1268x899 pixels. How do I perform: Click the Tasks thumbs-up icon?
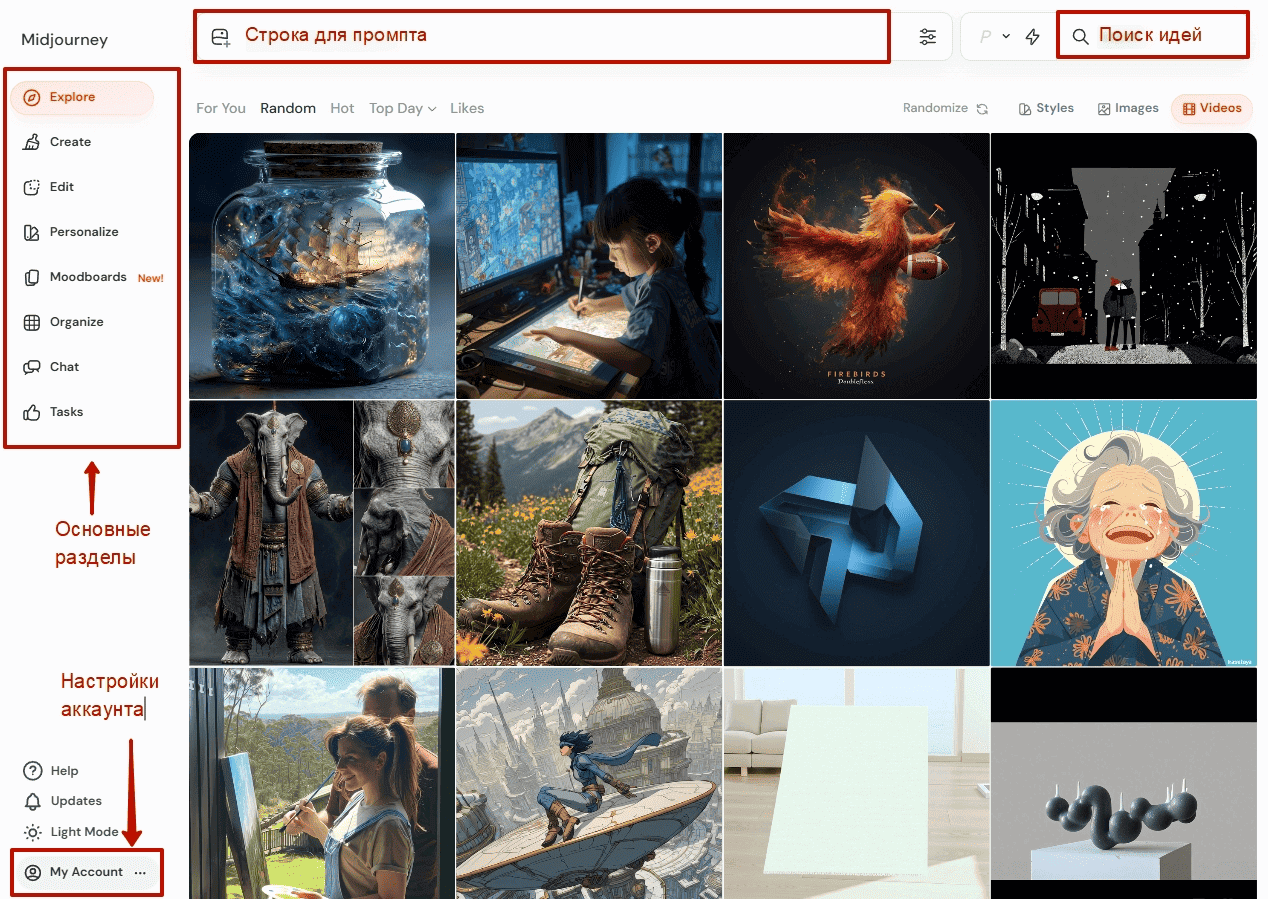[32, 412]
